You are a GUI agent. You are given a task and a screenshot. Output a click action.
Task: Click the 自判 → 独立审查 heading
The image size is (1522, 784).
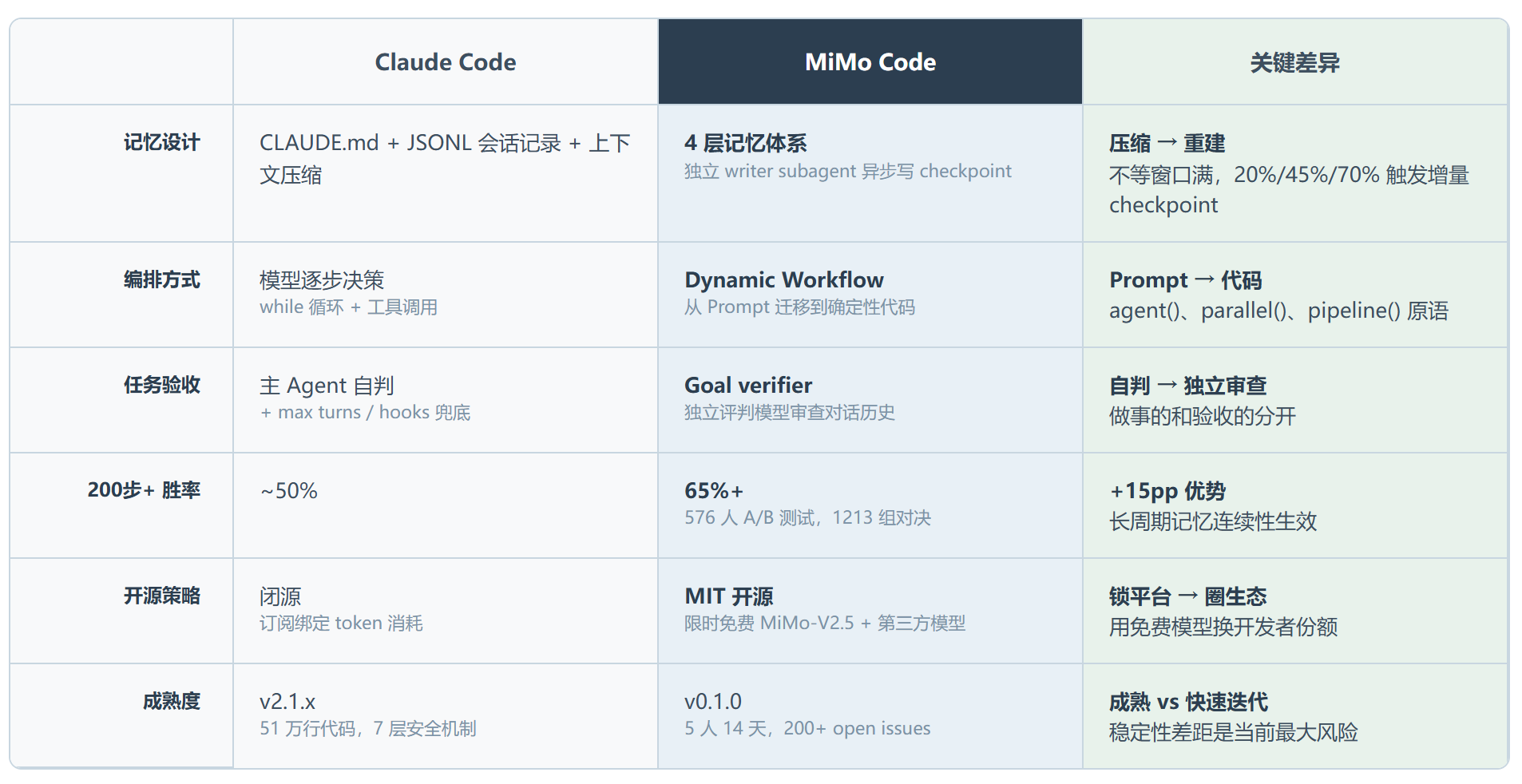click(x=1187, y=386)
